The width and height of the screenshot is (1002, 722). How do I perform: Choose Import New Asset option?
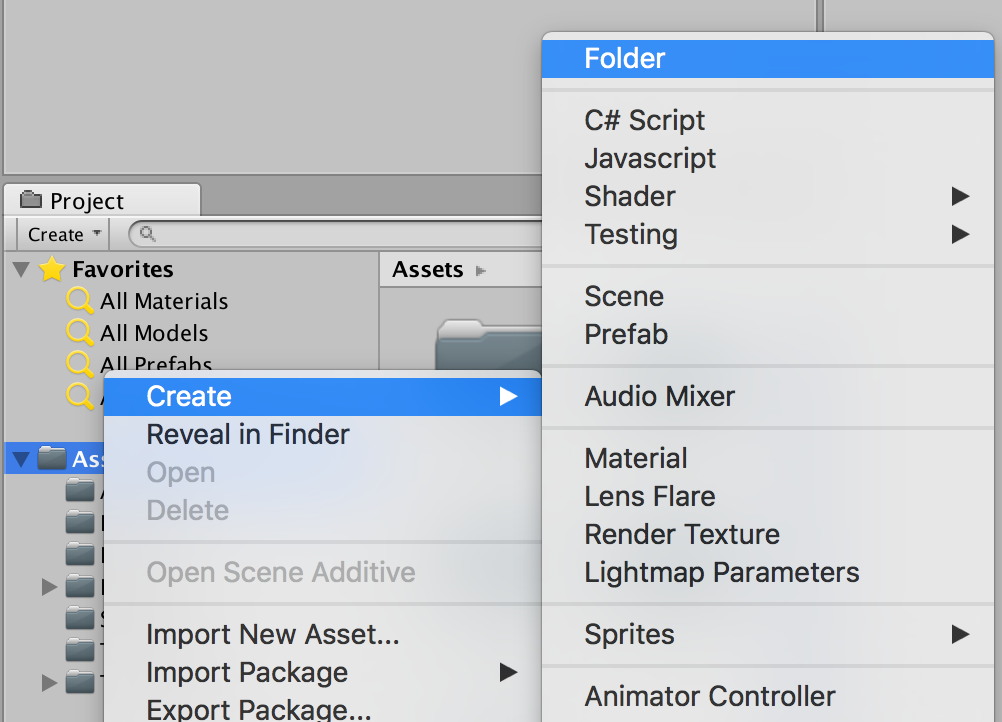[273, 634]
